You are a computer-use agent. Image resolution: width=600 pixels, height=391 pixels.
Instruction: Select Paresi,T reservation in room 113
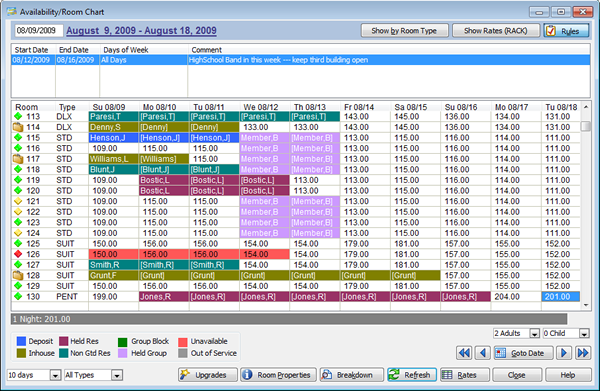pos(114,117)
